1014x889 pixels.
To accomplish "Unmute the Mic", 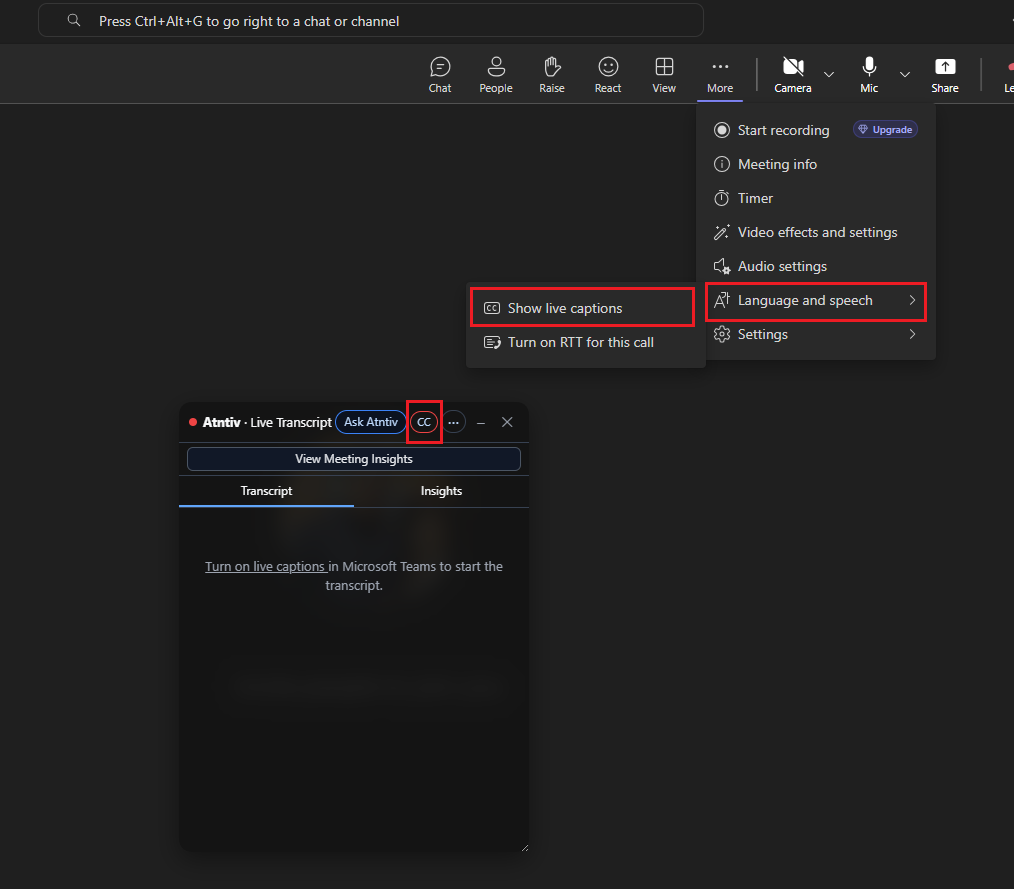I will [x=868, y=74].
